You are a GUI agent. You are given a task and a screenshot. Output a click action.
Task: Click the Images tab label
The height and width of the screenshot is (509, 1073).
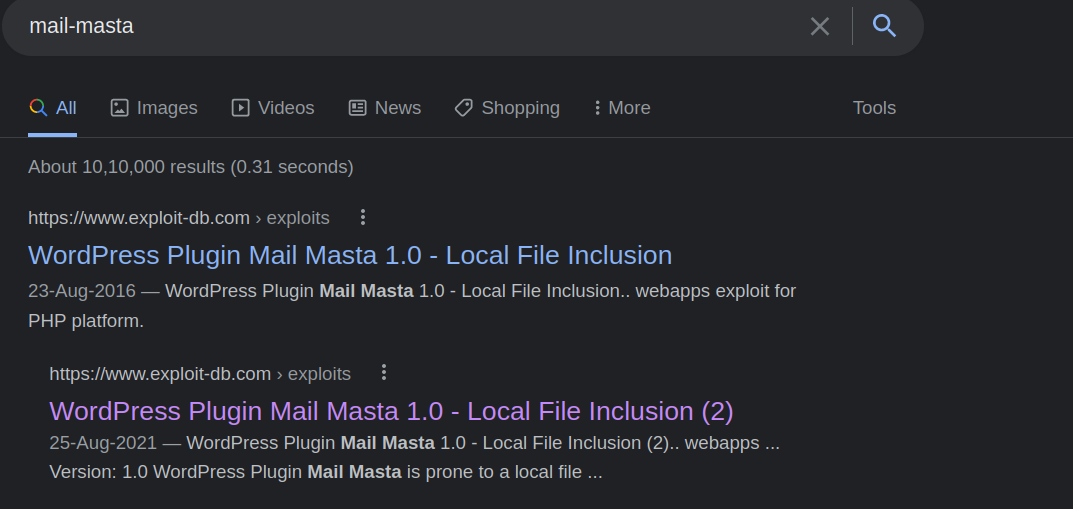167,108
